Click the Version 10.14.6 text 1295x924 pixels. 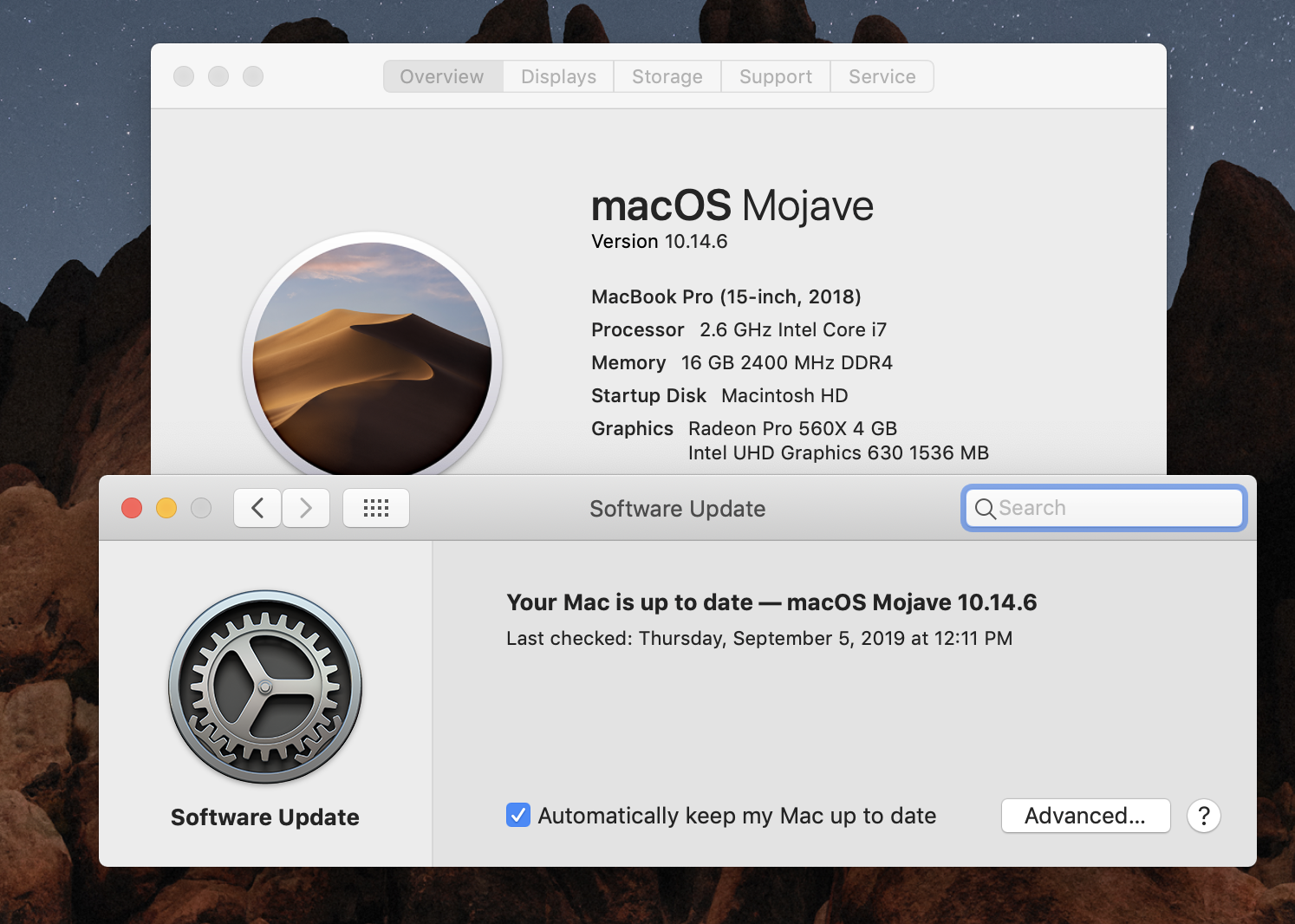(x=660, y=242)
